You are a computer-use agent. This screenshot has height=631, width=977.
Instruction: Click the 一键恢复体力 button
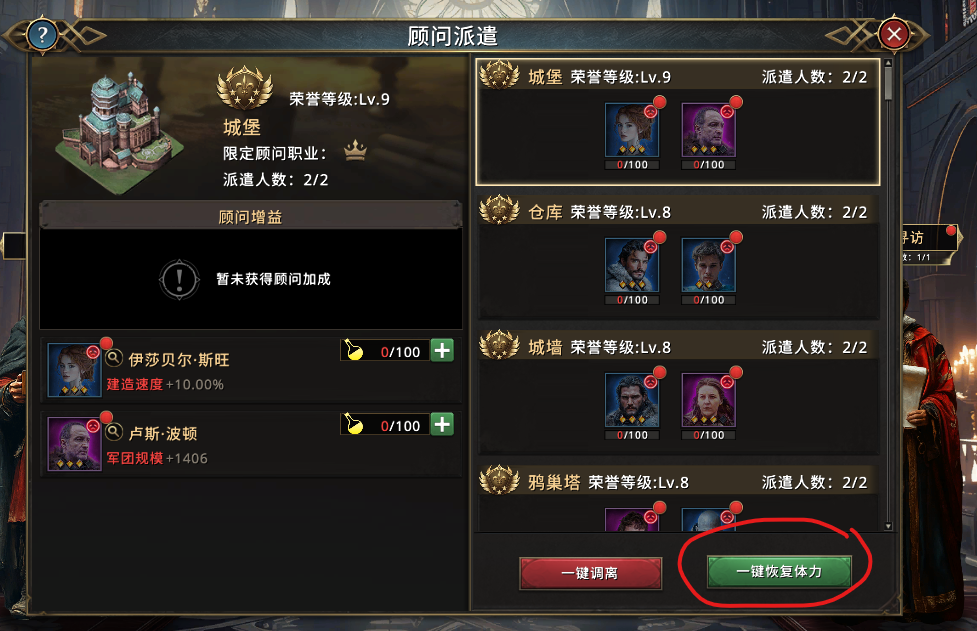(x=779, y=571)
